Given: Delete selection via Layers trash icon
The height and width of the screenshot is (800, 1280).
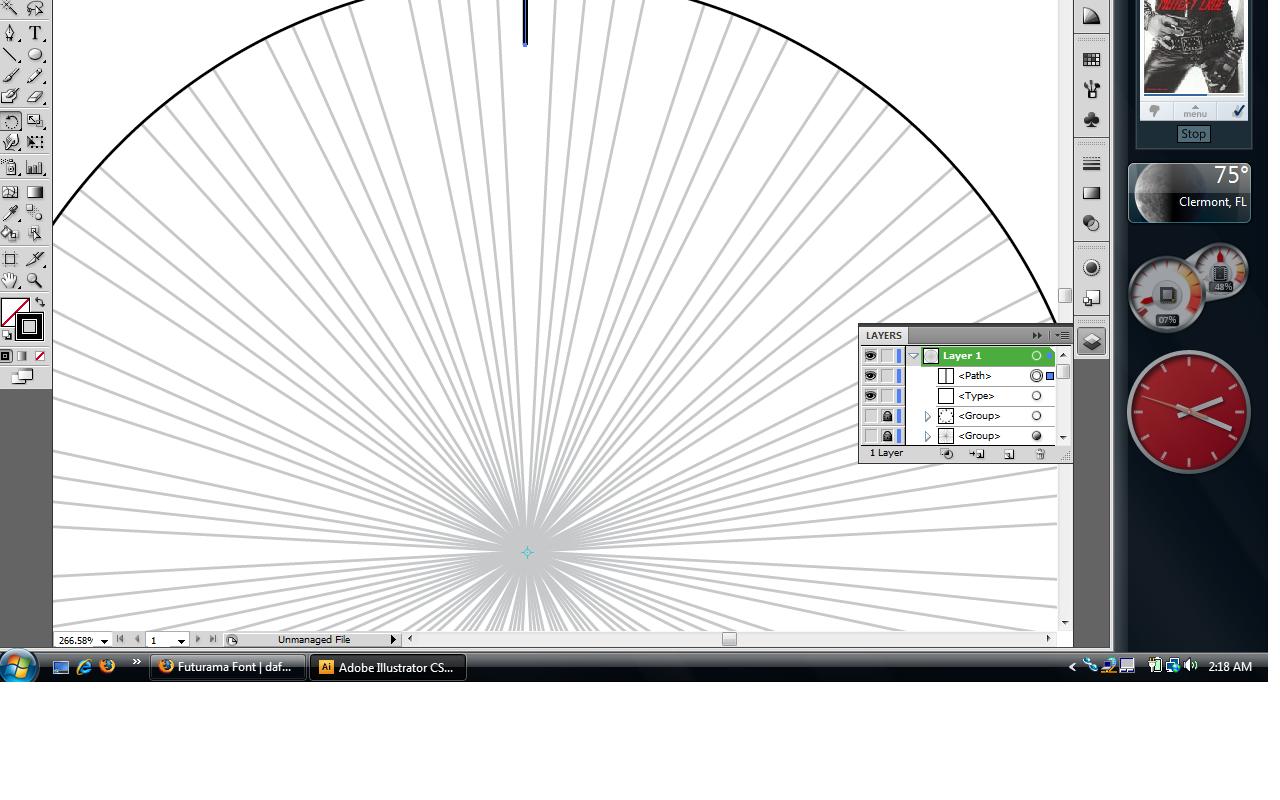Looking at the screenshot, I should pos(1040,454).
